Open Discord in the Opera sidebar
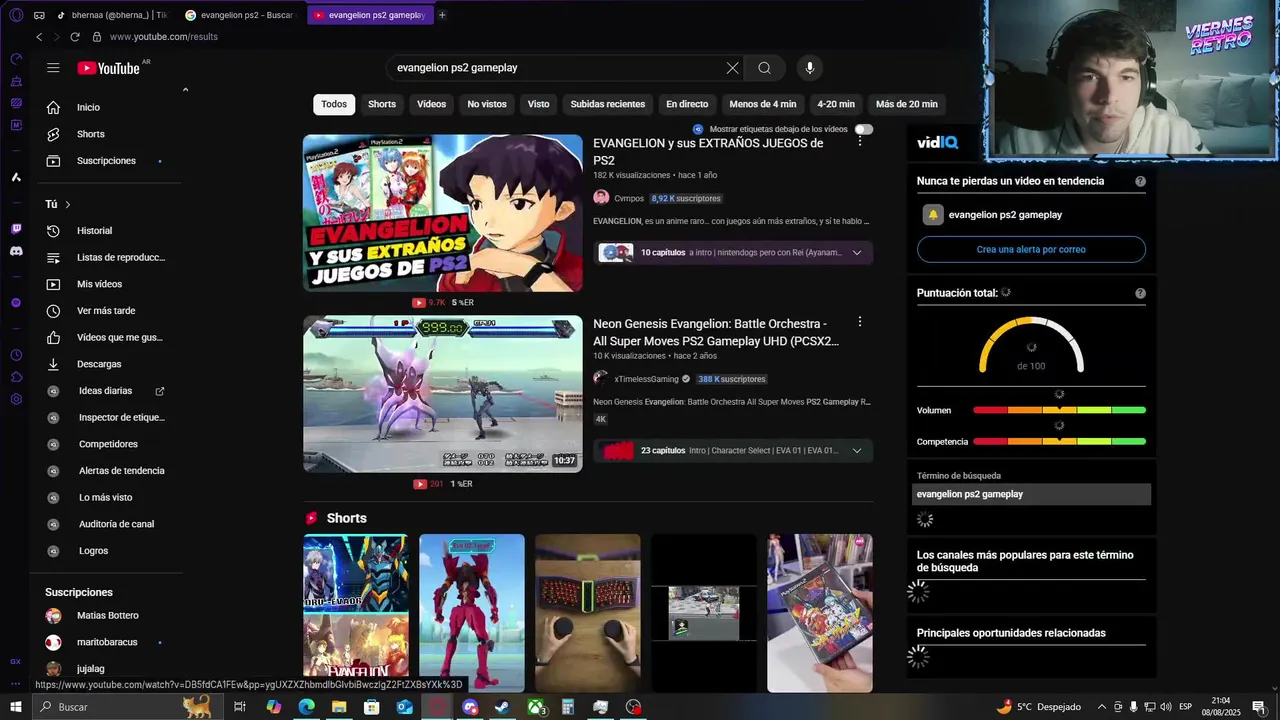 (x=16, y=251)
